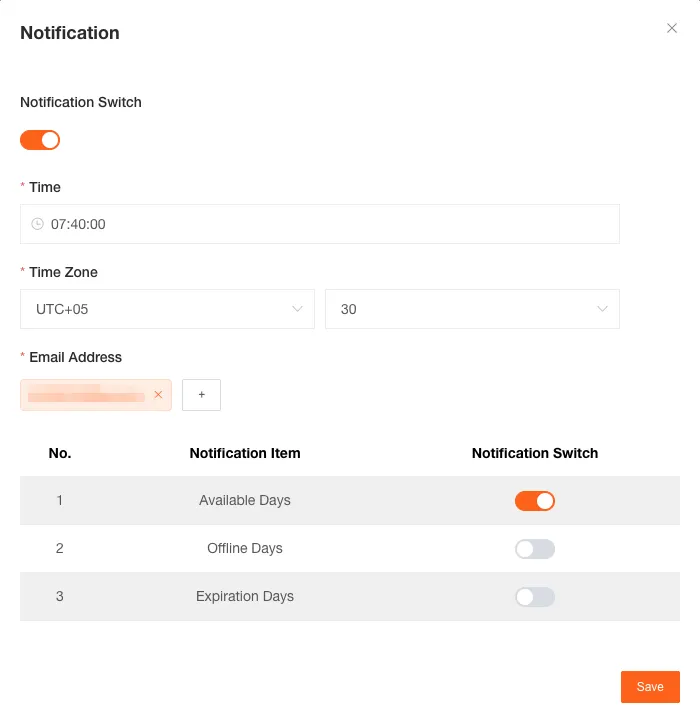700x721 pixels.
Task: Click the clock icon in the Time field
Action: [x=38, y=224]
